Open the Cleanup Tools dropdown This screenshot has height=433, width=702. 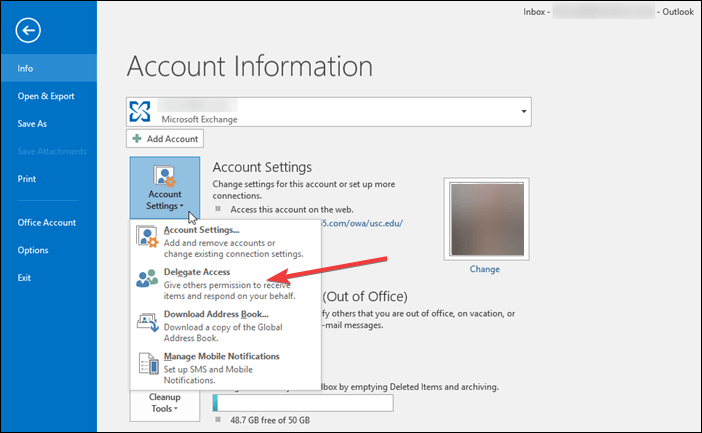coord(165,406)
